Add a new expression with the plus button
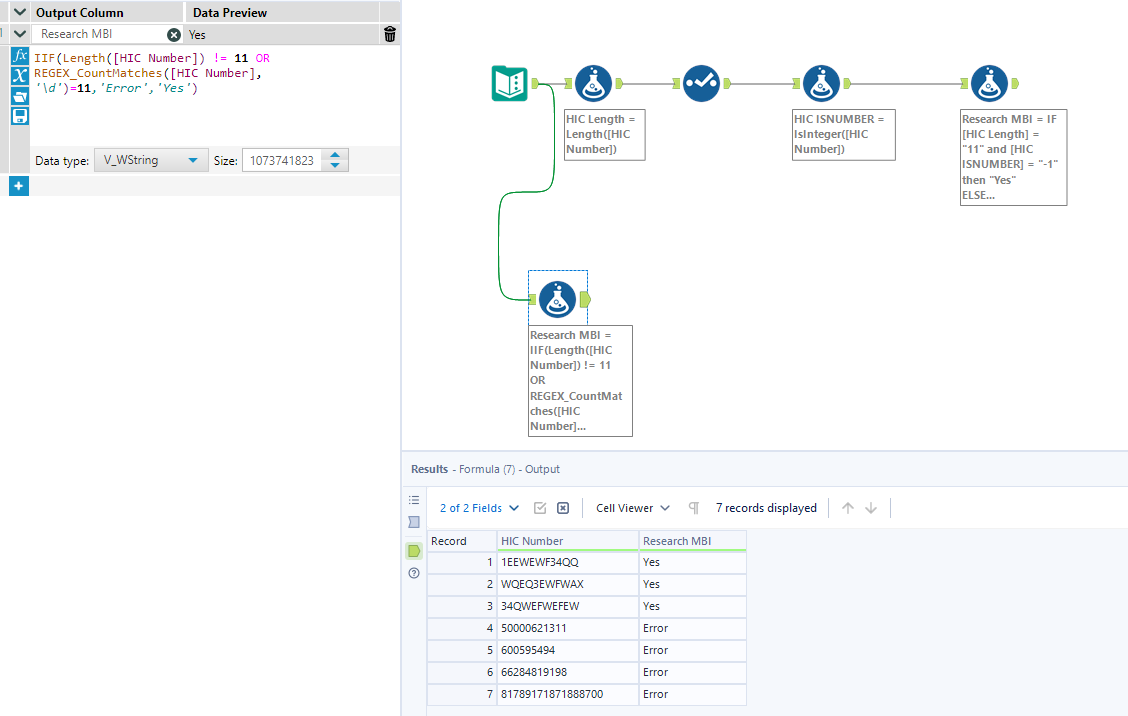 [18, 185]
